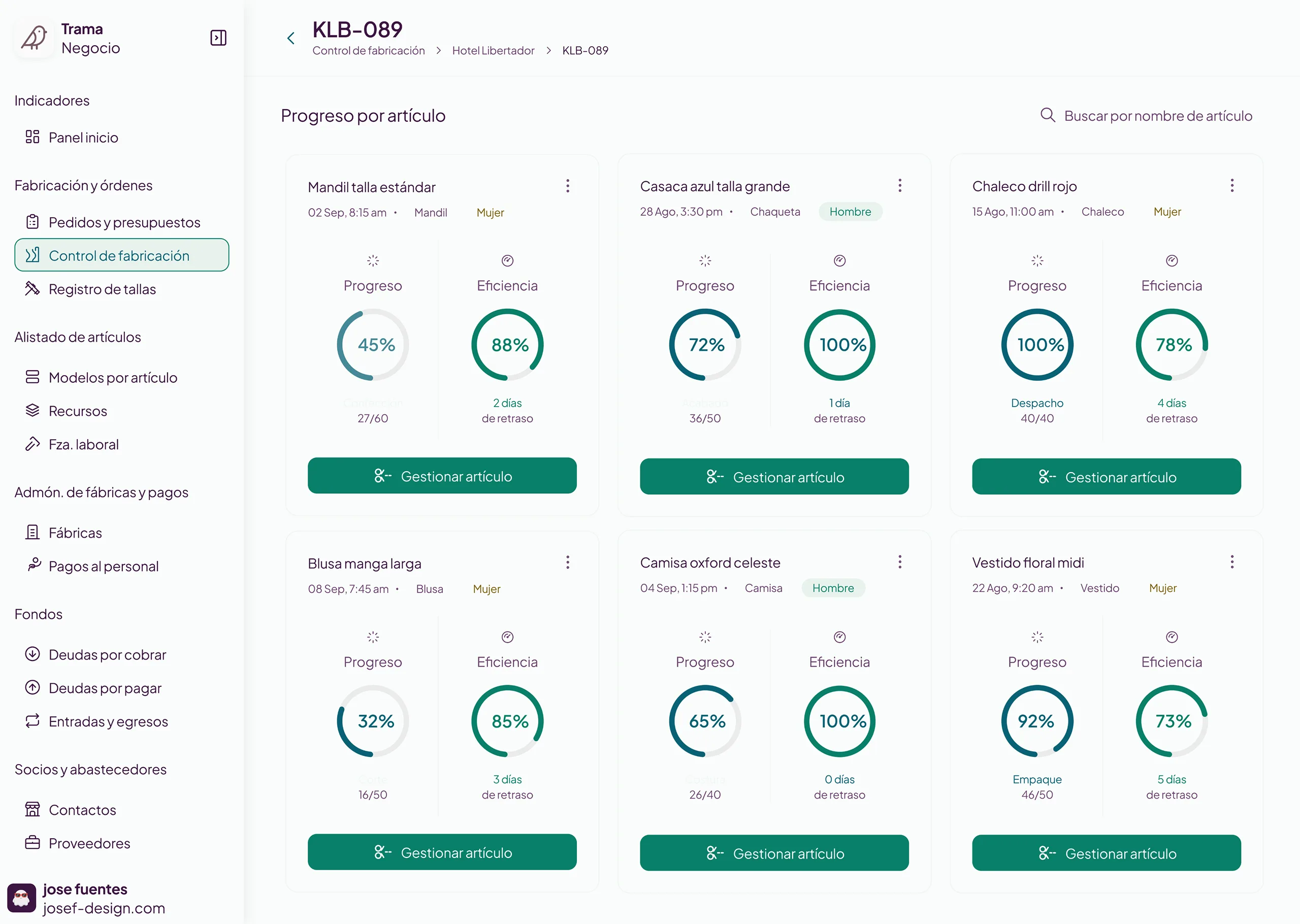Screen dimensions: 1300x924
Task: Click scissors icon in Mandil Gestionar button
Action: (383, 476)
